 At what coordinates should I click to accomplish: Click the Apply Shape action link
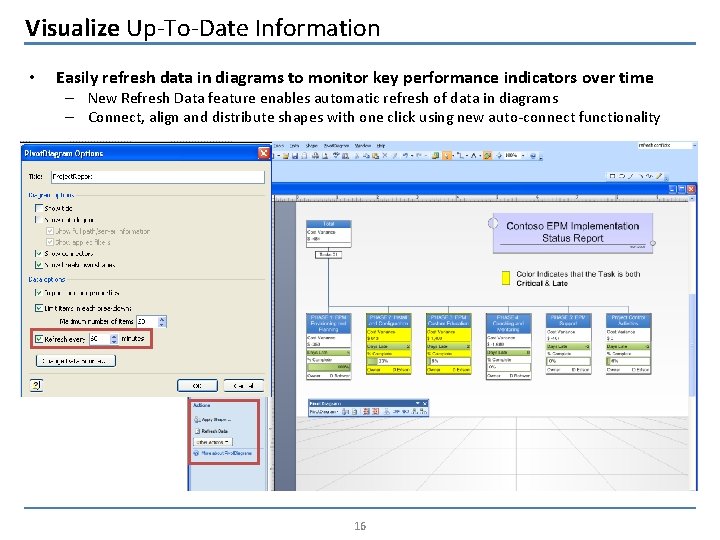216,419
